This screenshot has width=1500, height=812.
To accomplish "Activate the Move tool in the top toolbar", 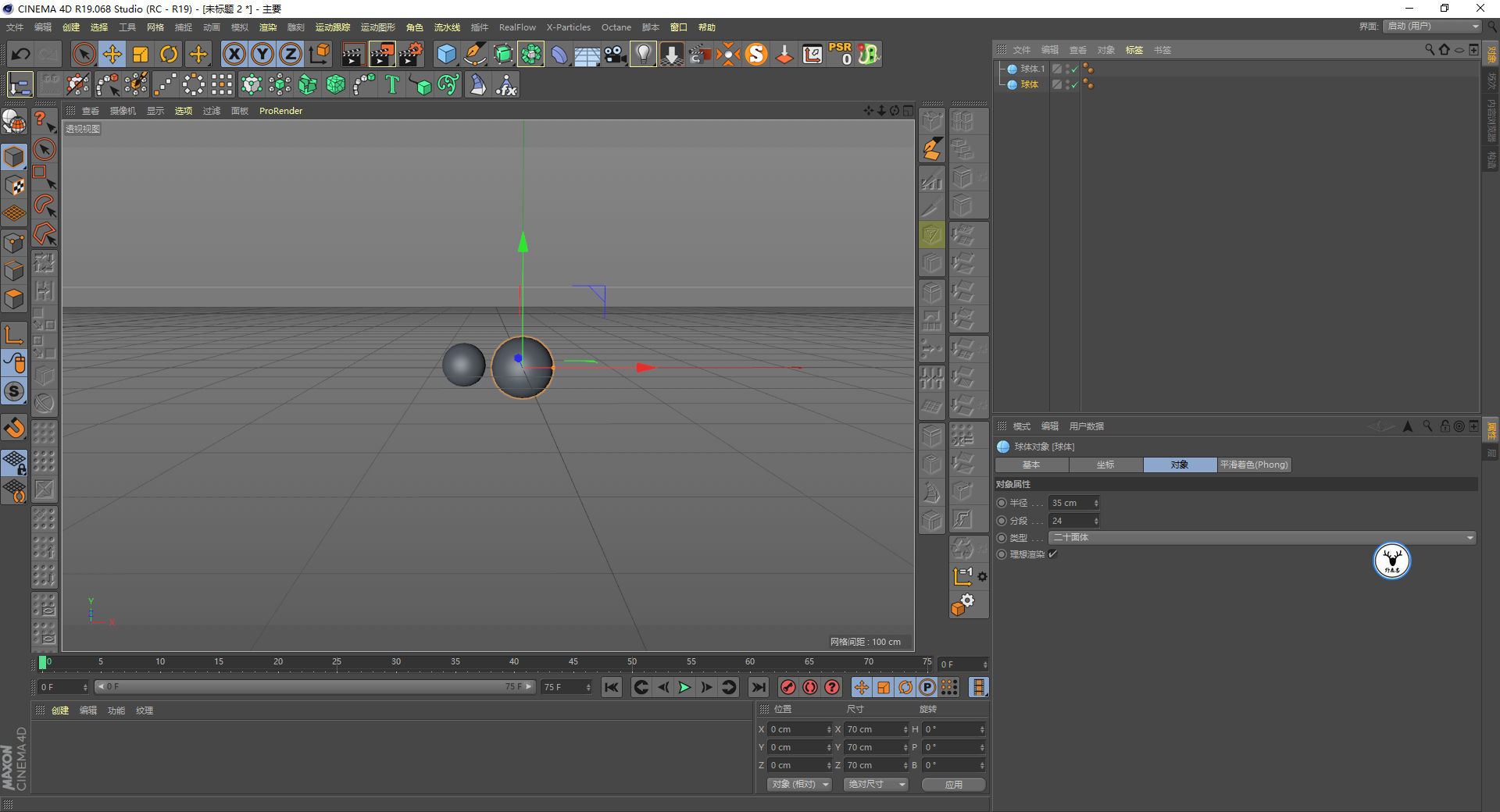I will [x=112, y=54].
